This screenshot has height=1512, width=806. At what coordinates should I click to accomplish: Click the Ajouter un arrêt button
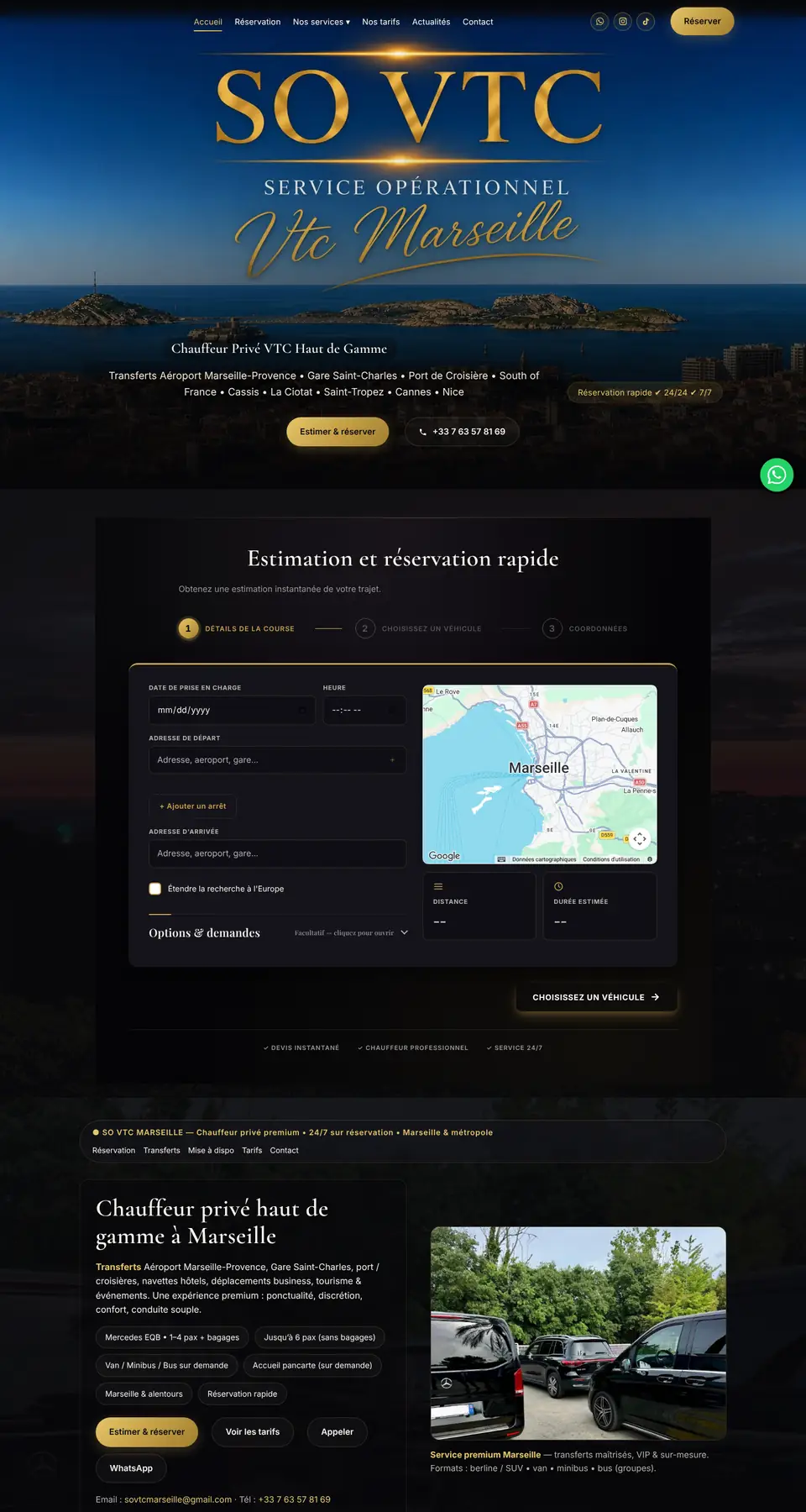pyautogui.click(x=193, y=806)
